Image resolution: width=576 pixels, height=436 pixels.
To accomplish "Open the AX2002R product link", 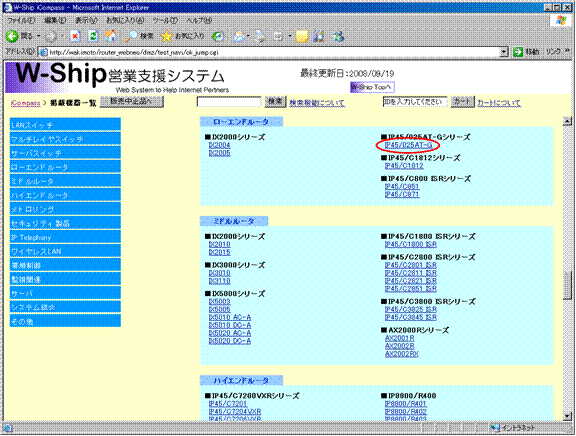I will point(400,346).
